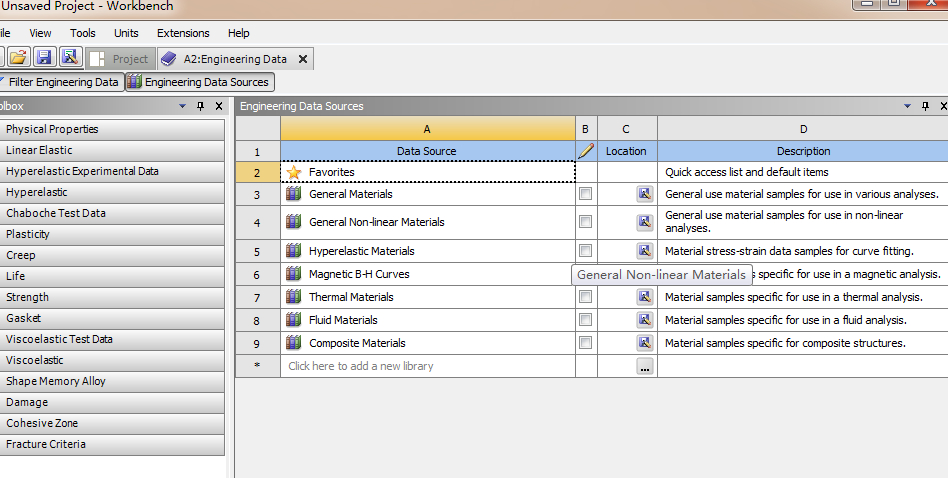Expand the Hyperelastic toolbox group
This screenshot has width=948, height=478.
(x=112, y=192)
